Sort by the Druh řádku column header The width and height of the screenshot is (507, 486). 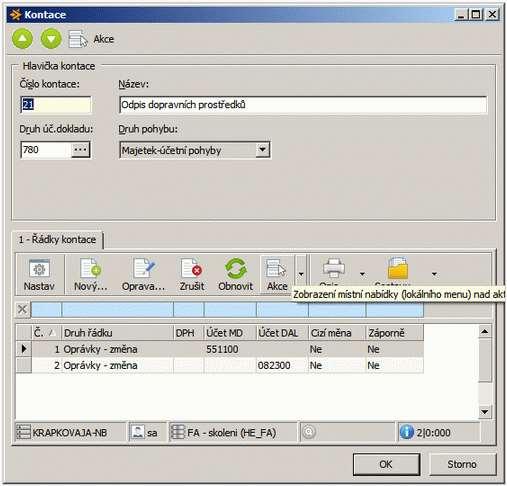point(117,333)
